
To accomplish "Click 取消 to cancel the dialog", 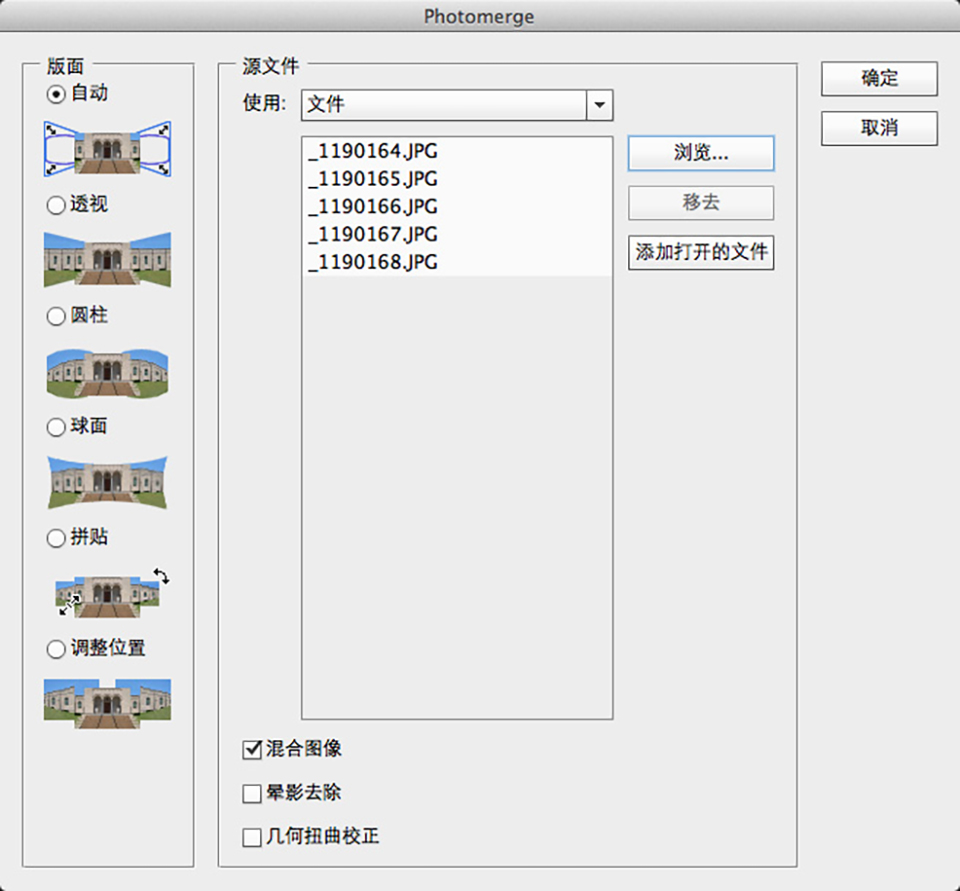I will (x=879, y=128).
